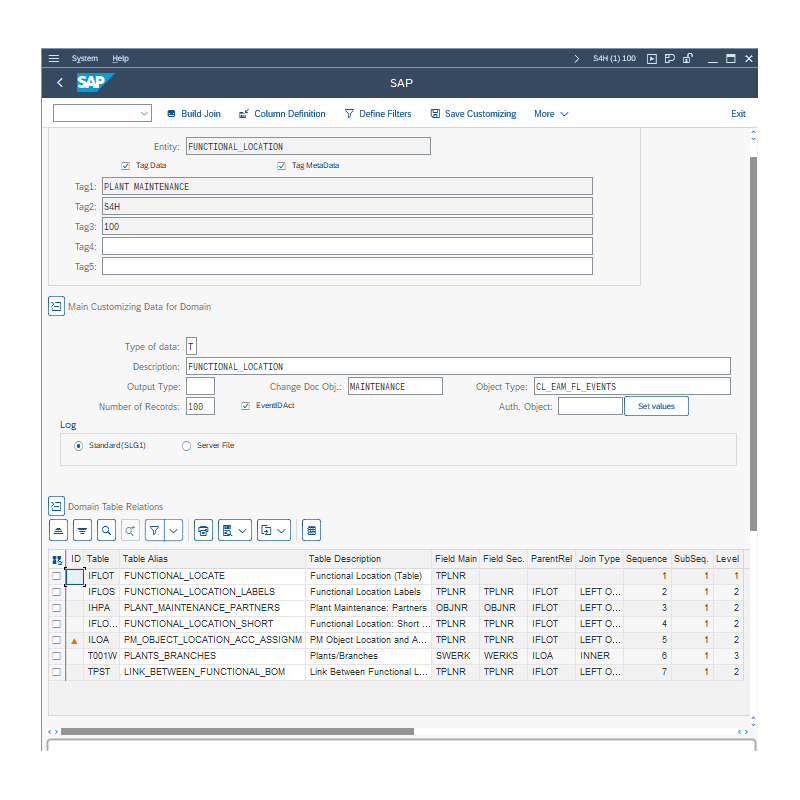The width and height of the screenshot is (800, 800).
Task: Select the Server File radio button
Action: [186, 446]
